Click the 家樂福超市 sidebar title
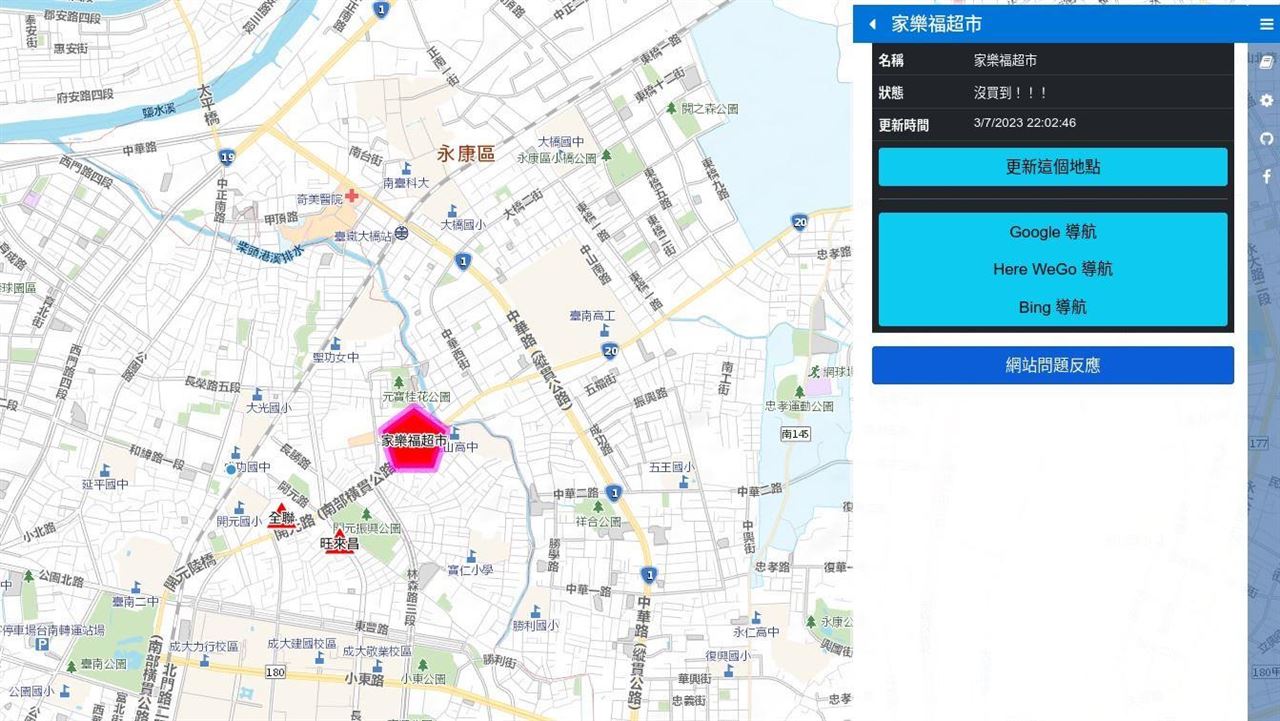Image resolution: width=1280 pixels, height=721 pixels. point(936,24)
